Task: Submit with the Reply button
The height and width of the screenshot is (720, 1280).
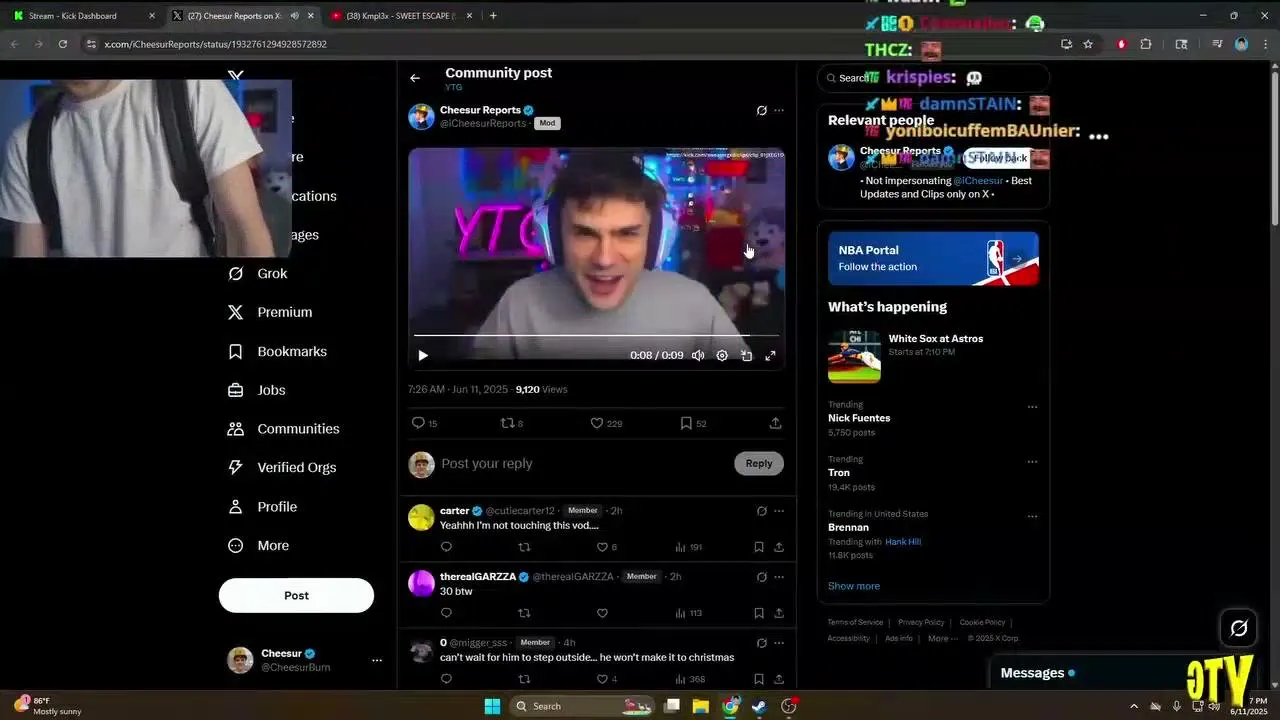Action: tap(759, 463)
